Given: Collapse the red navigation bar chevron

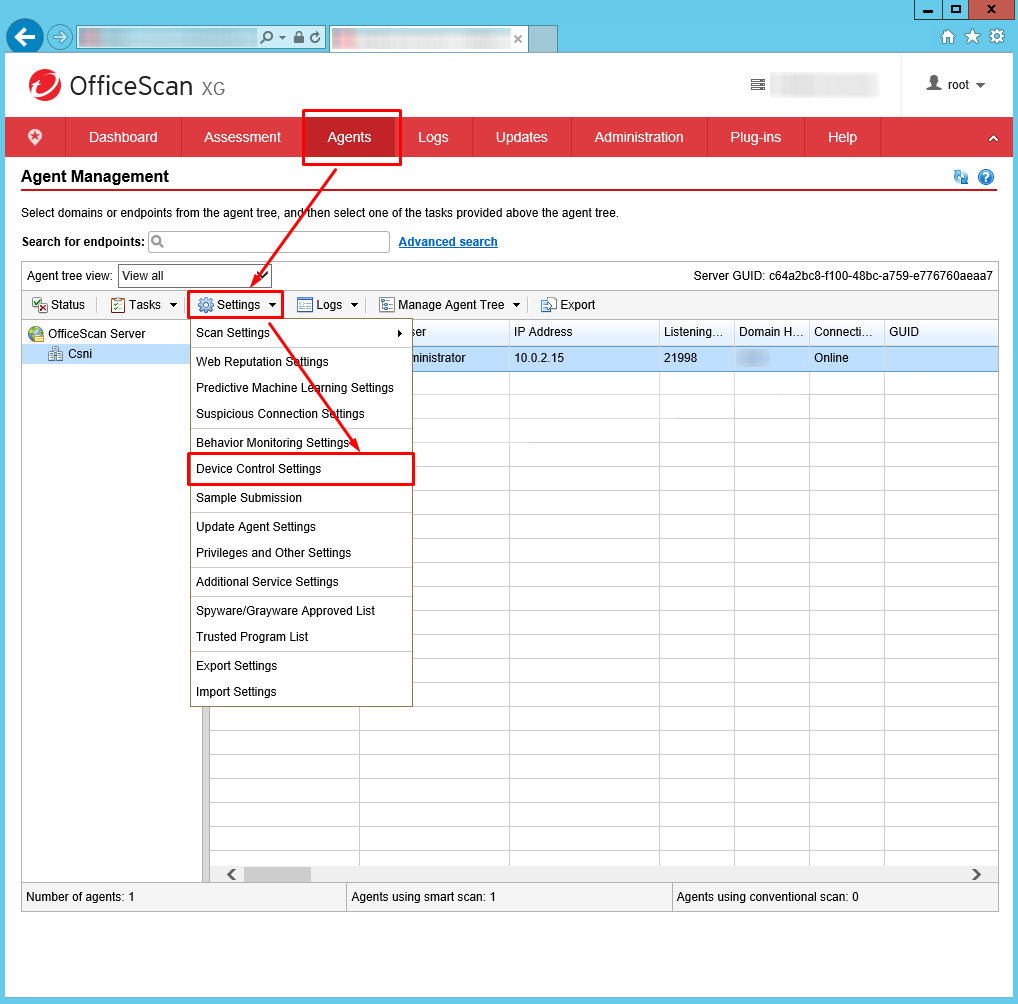Looking at the screenshot, I should coord(993,138).
